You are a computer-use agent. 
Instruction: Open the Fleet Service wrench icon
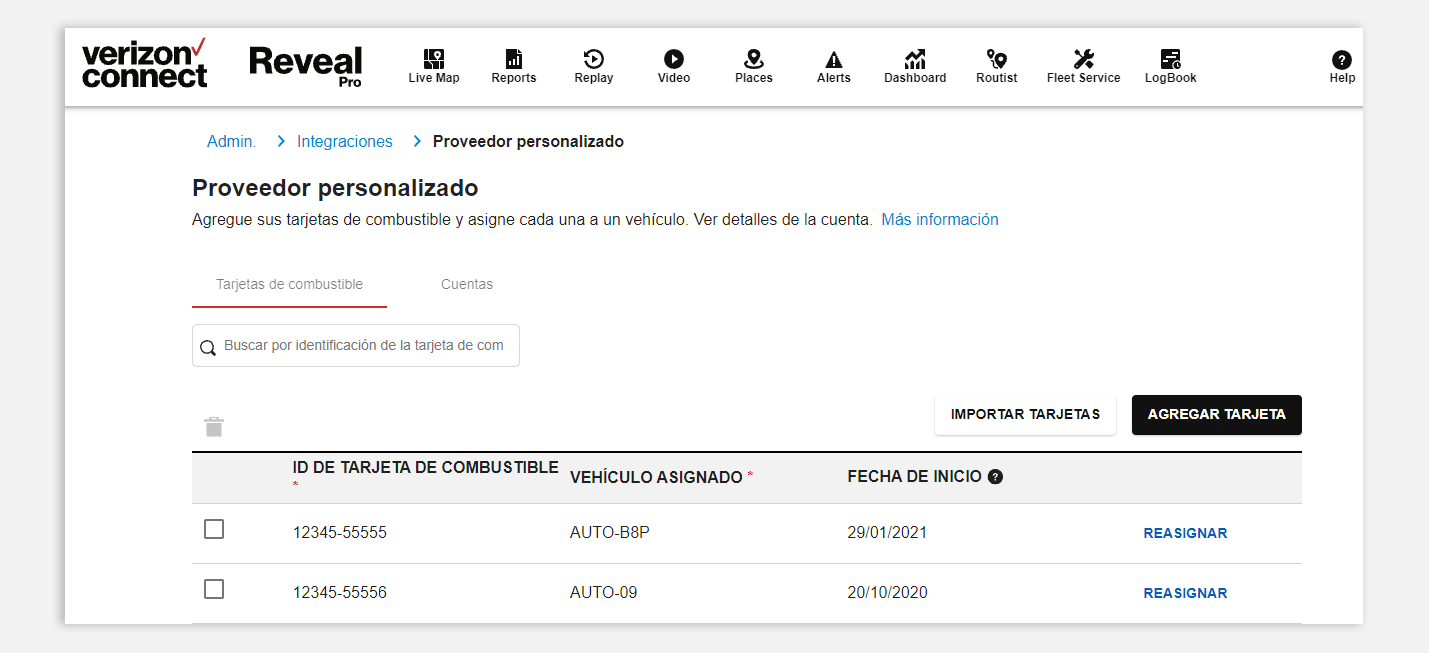1083,60
